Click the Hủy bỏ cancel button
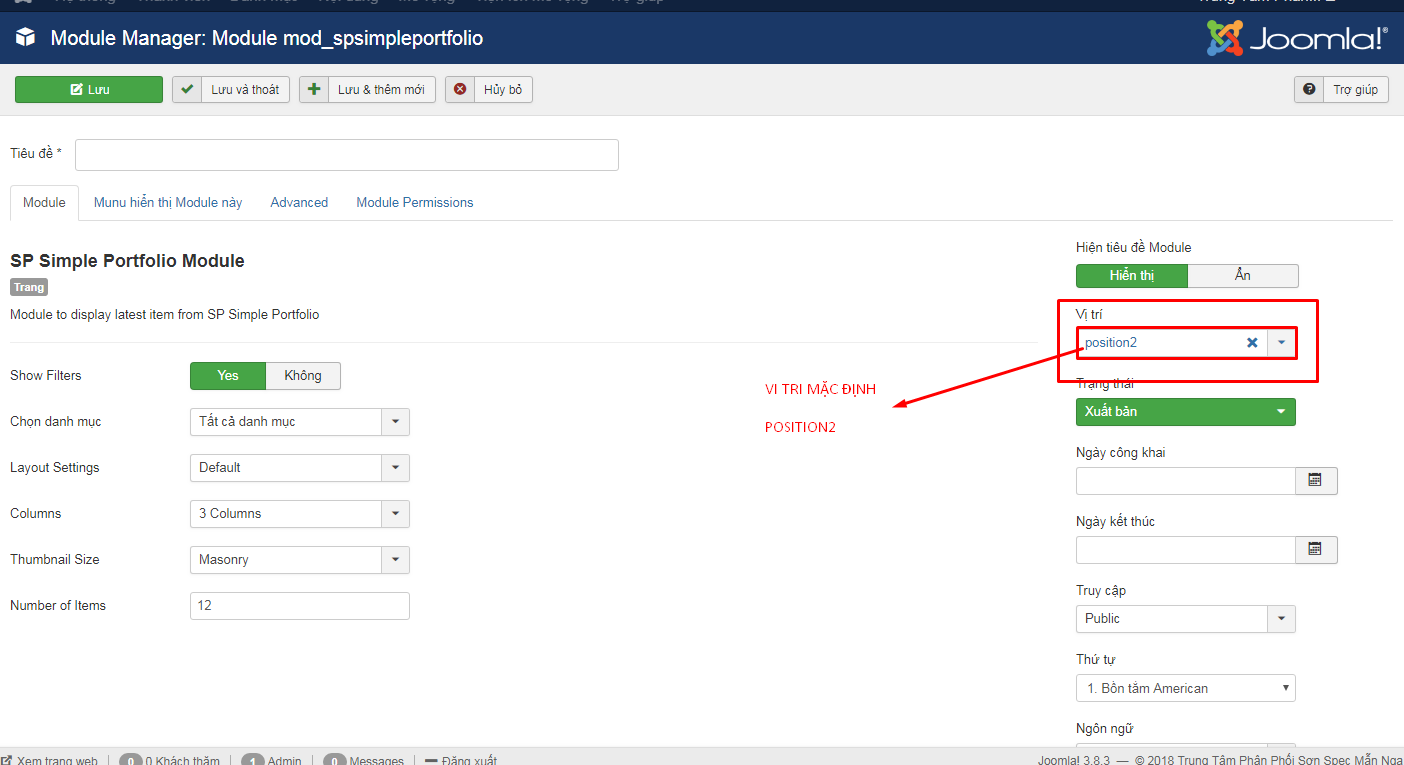1404x765 pixels. coord(489,90)
